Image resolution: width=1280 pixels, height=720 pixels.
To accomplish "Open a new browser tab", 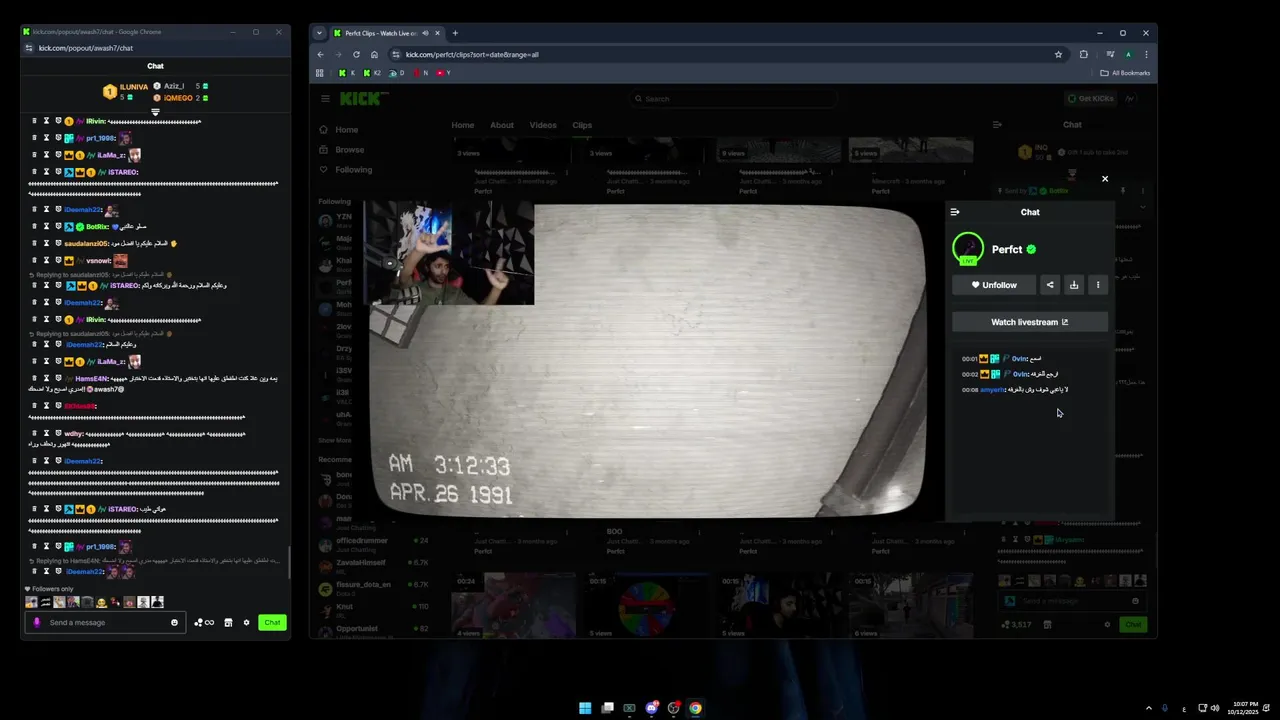I will pyautogui.click(x=455, y=33).
